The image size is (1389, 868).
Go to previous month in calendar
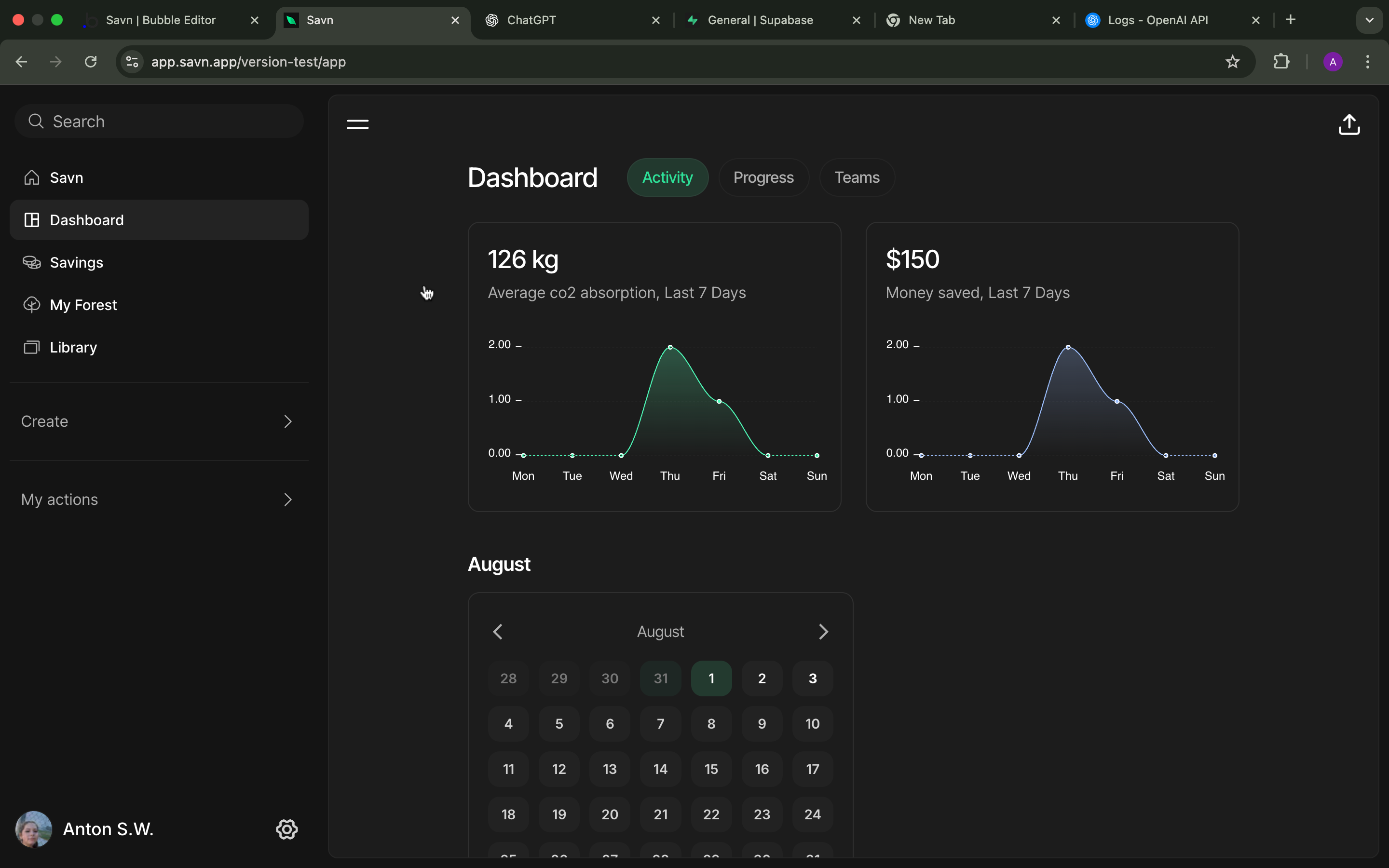pos(498,632)
